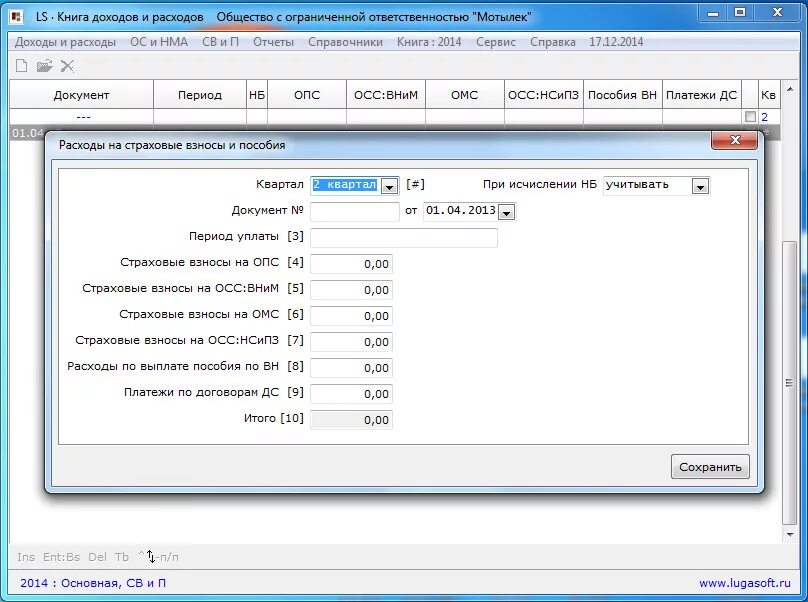The width and height of the screenshot is (808, 602).
Task: Click the Ent:Bs hint in shortcut bar
Action: coord(61,557)
